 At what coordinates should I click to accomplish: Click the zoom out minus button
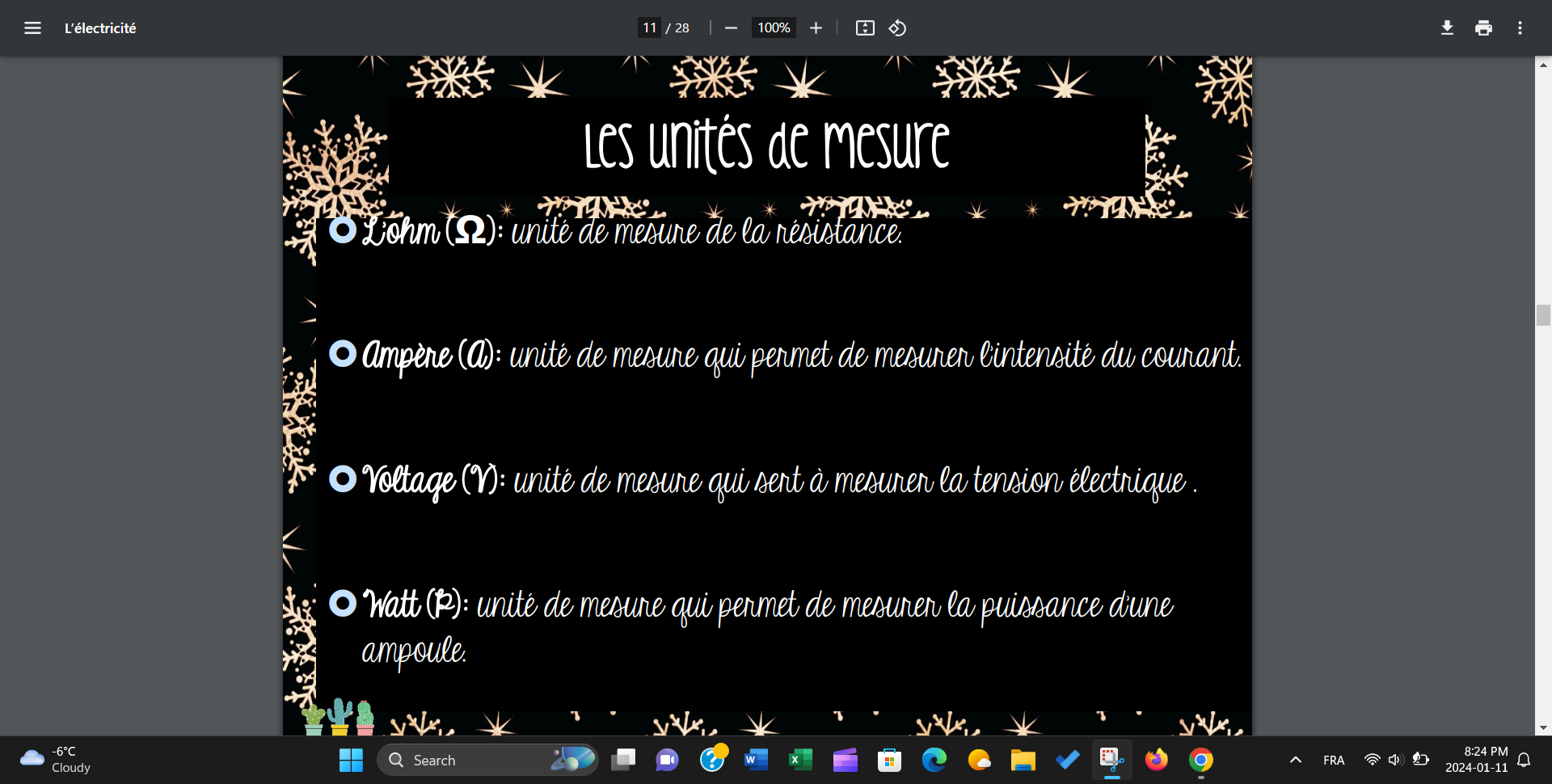point(731,28)
